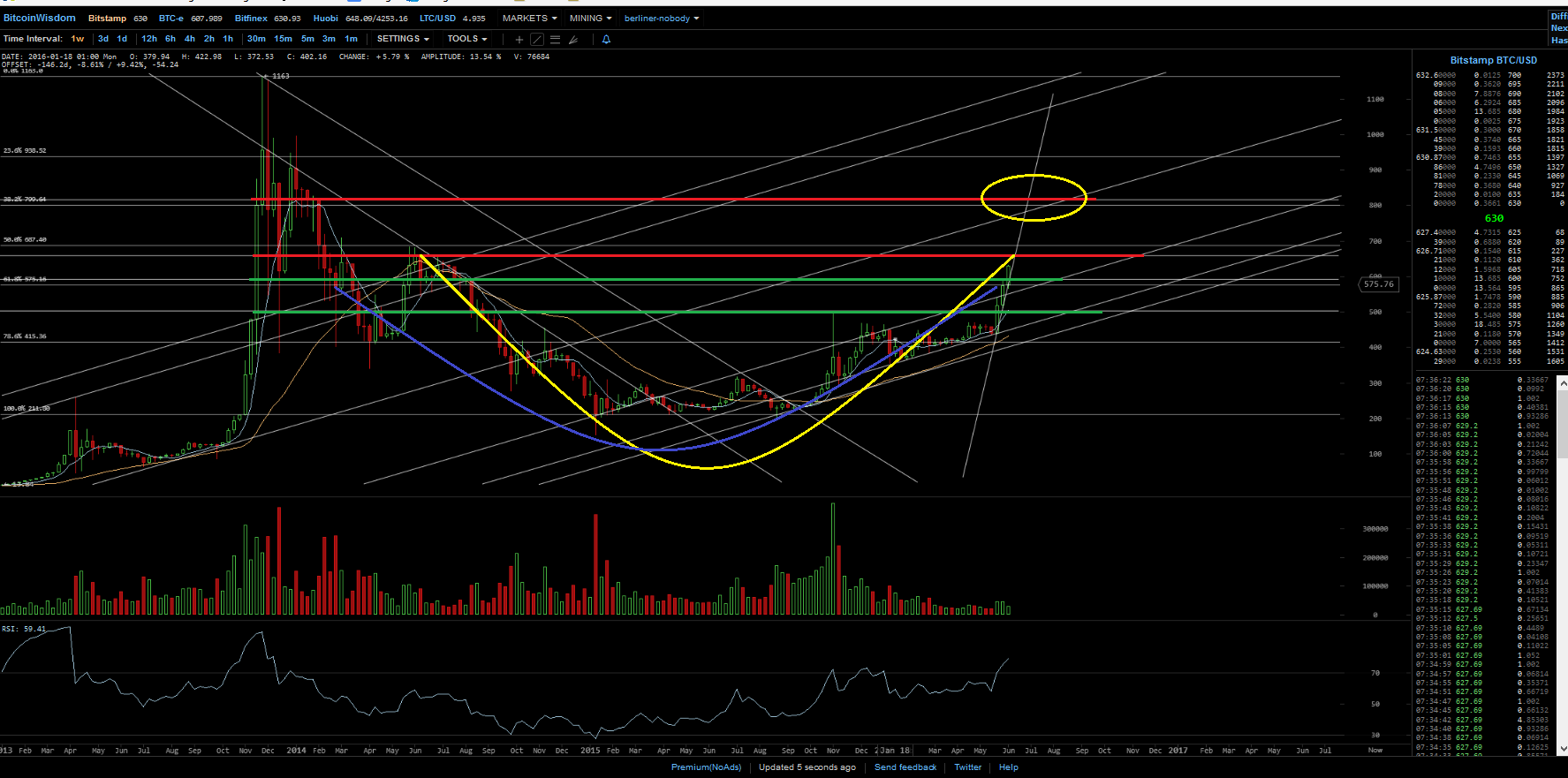Open the LTC/USD market ticker

[x=452, y=19]
